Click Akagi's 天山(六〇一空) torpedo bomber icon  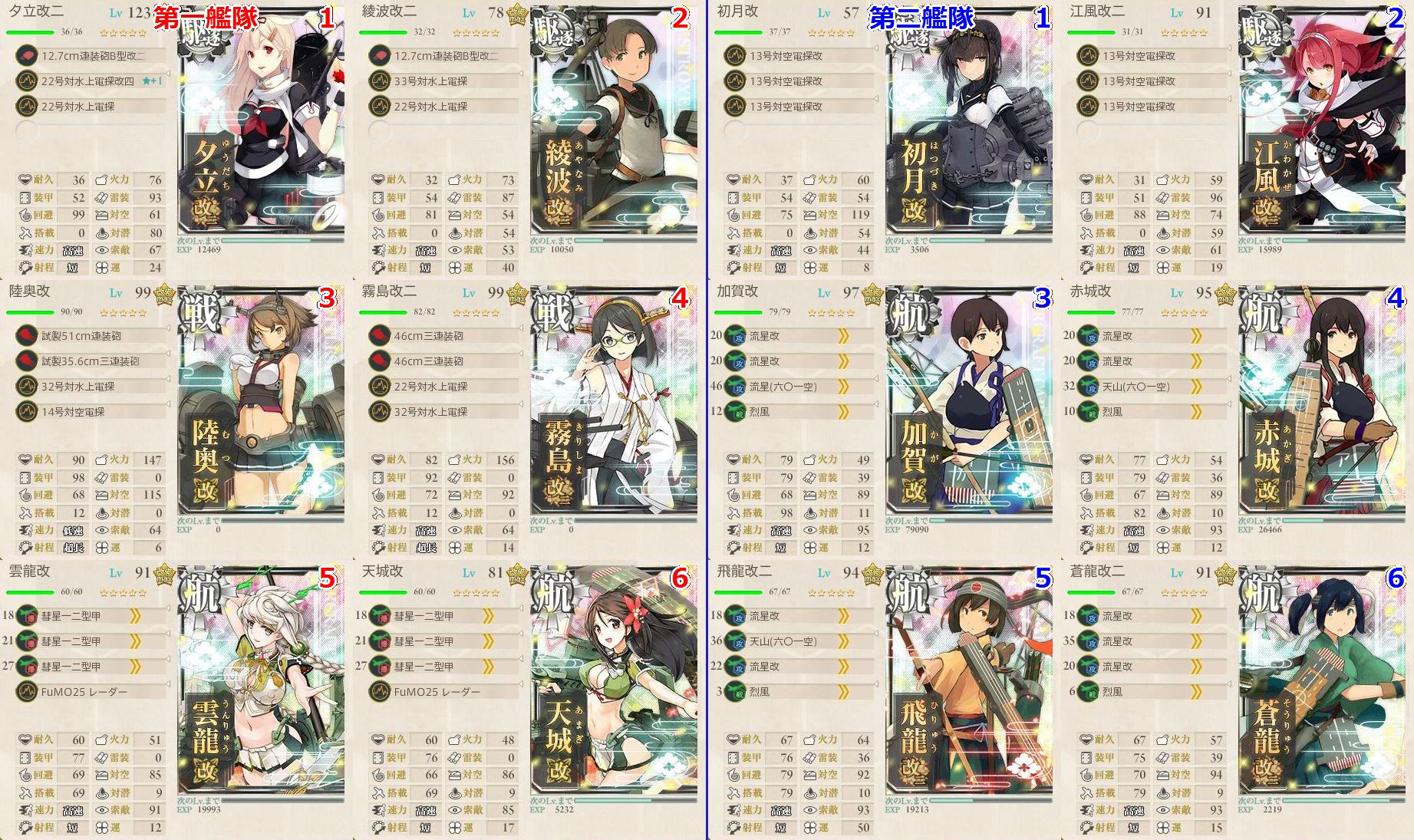point(1088,387)
